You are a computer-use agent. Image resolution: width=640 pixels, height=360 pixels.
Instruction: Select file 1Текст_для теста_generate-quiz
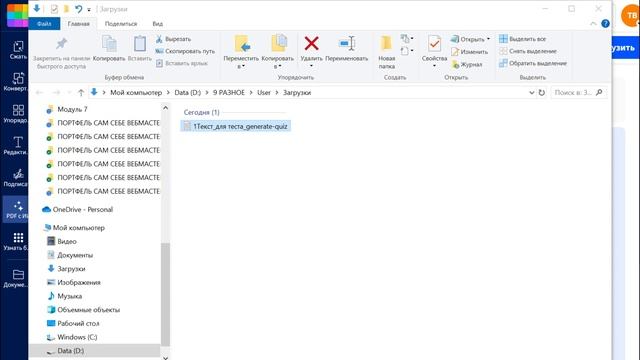click(x=236, y=127)
